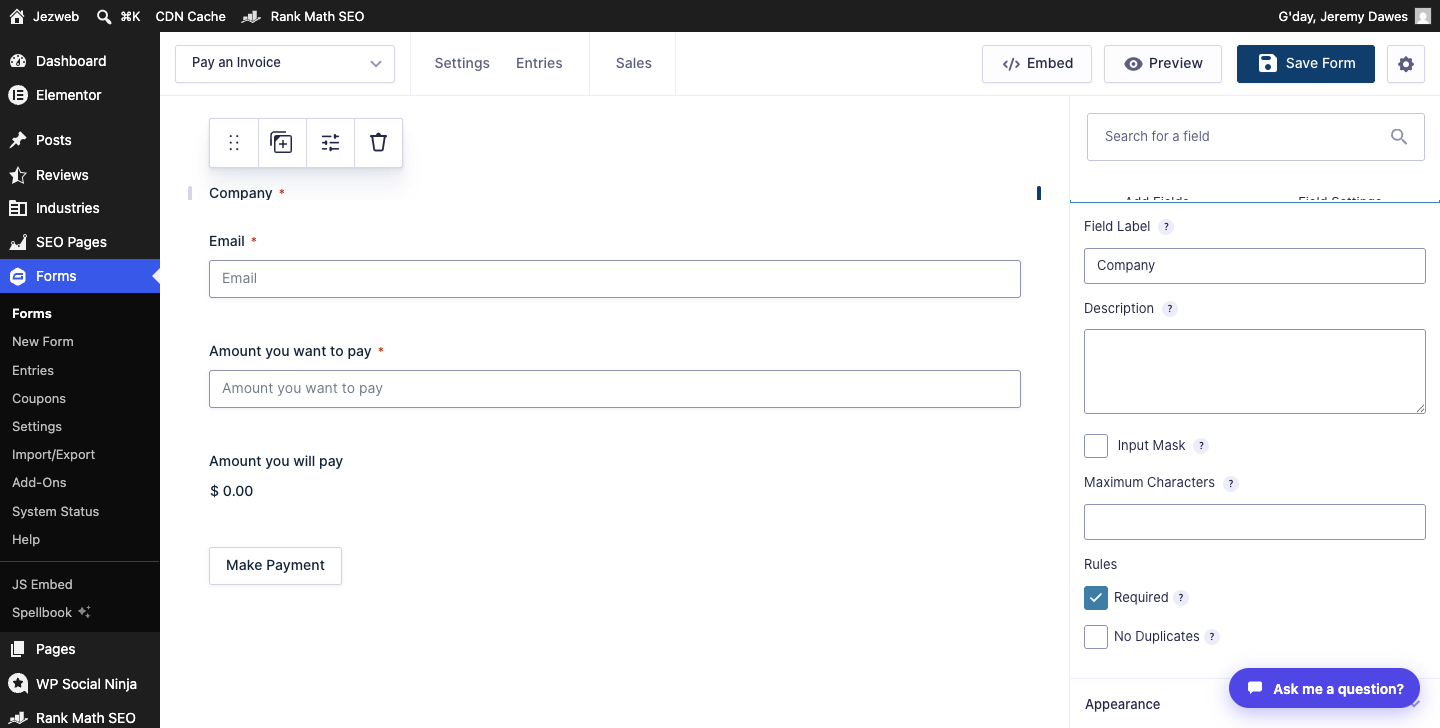Open System Status submenu item
This screenshot has height=728, width=1440.
pyautogui.click(x=56, y=511)
